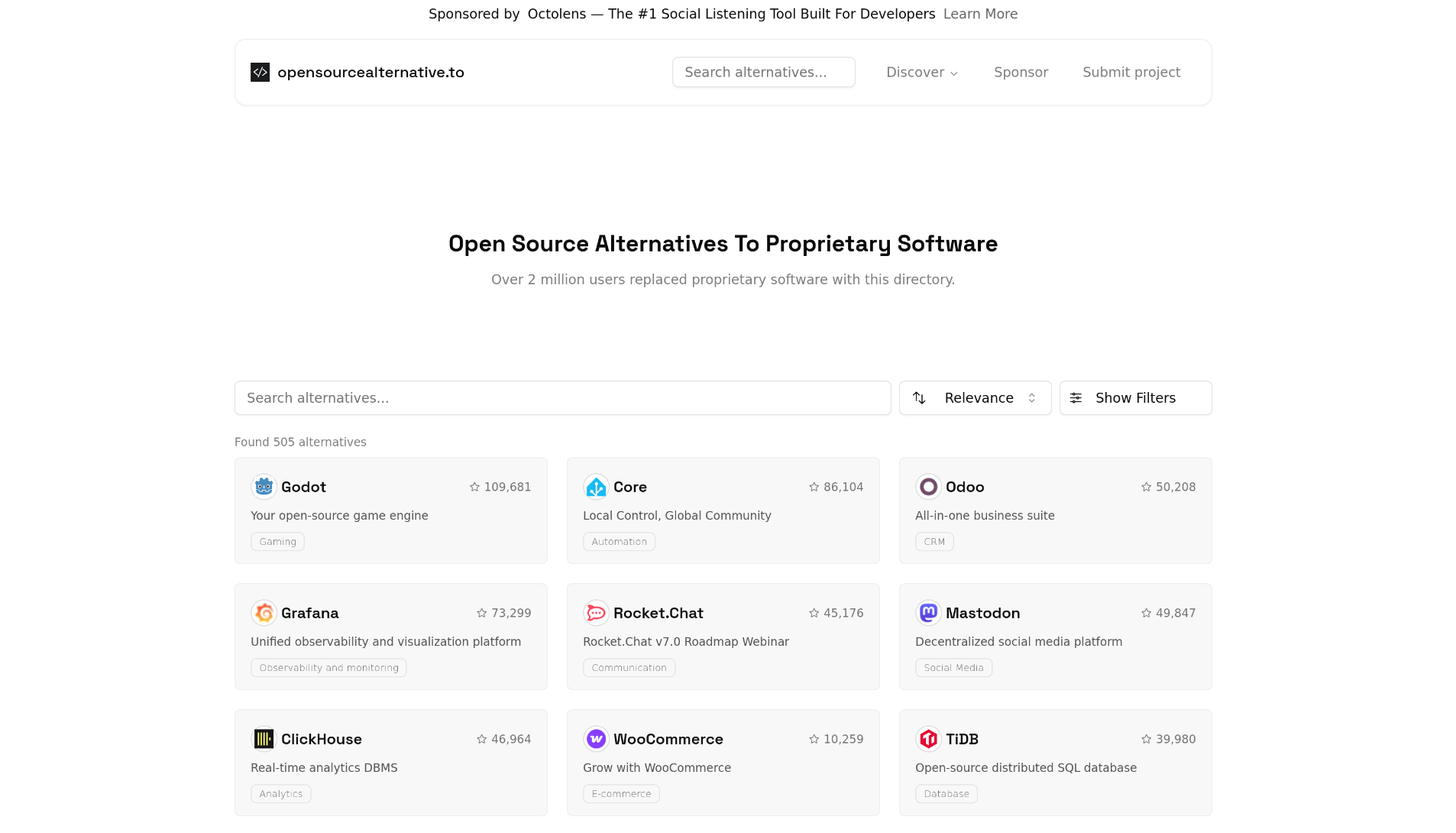Click 'Real-time analytics DBMS' description
Screen dimensions: 1456x833
324,768
